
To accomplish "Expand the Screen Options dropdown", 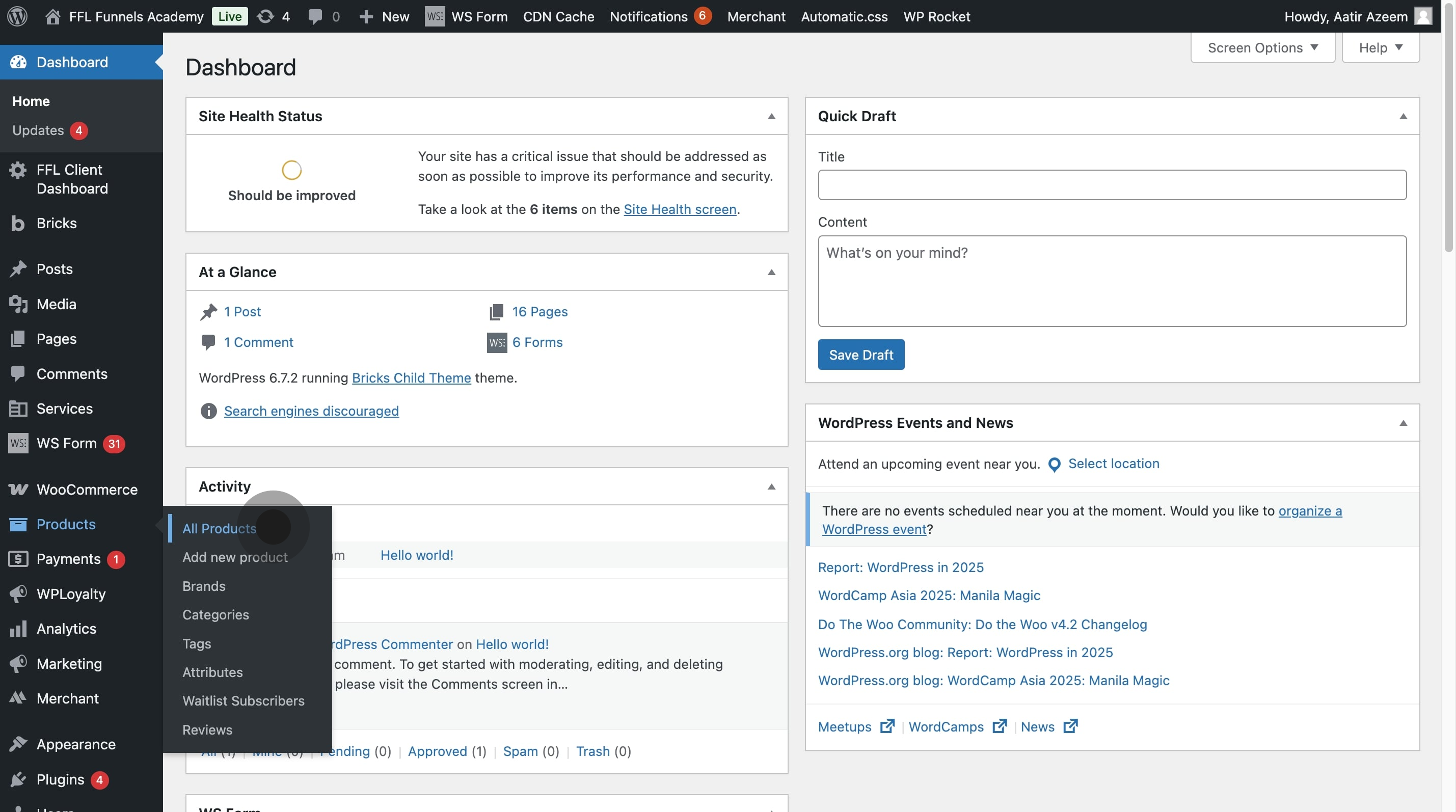I will tap(1263, 47).
